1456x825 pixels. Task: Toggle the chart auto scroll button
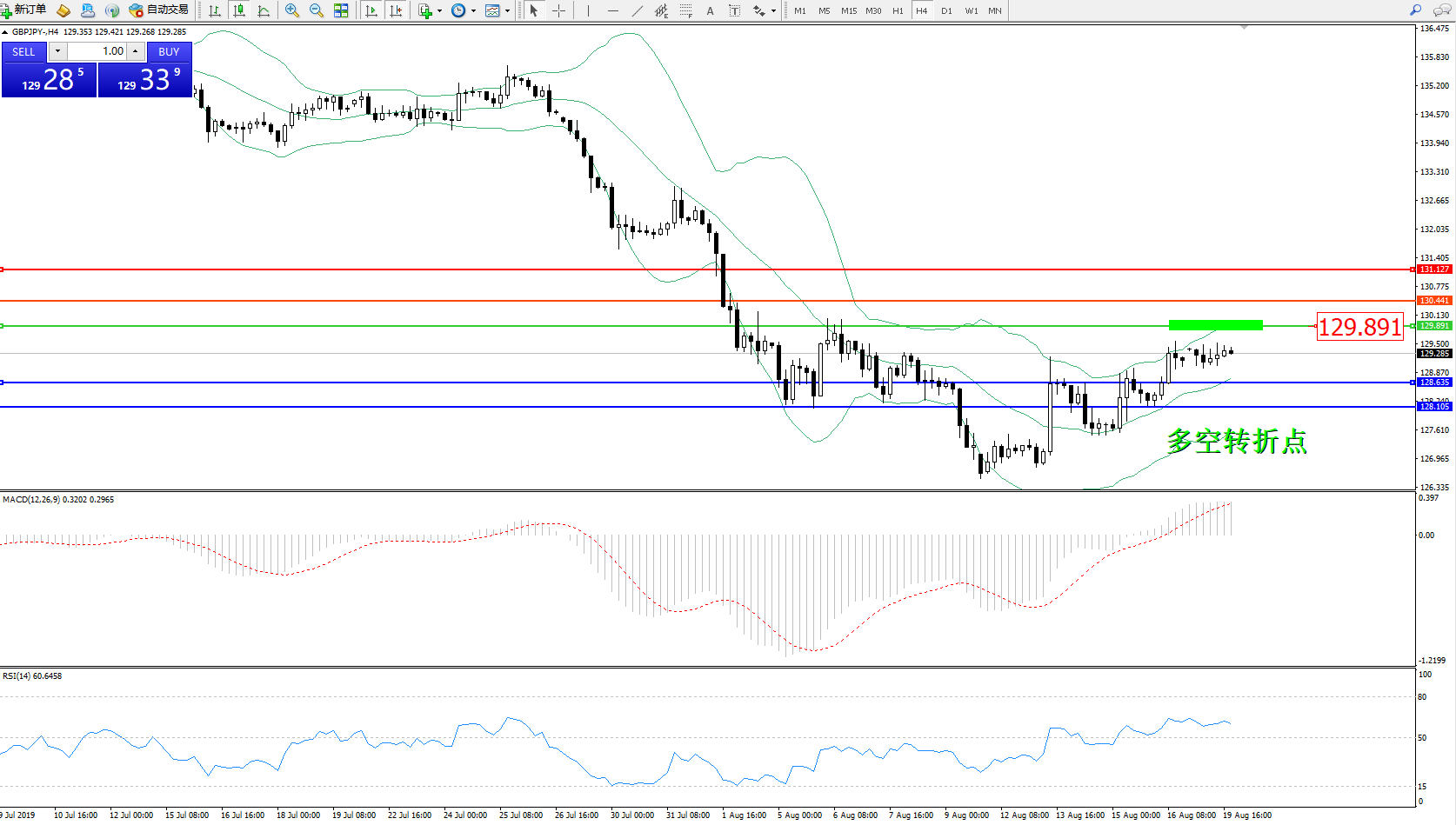click(x=371, y=10)
